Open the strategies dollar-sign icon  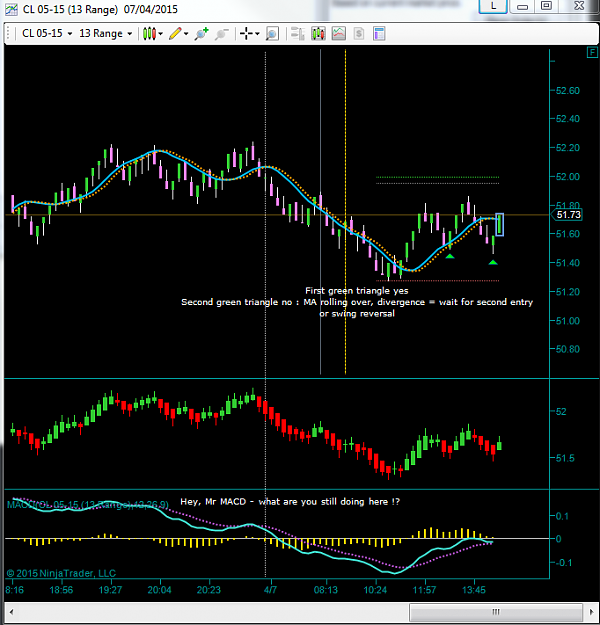(x=359, y=34)
